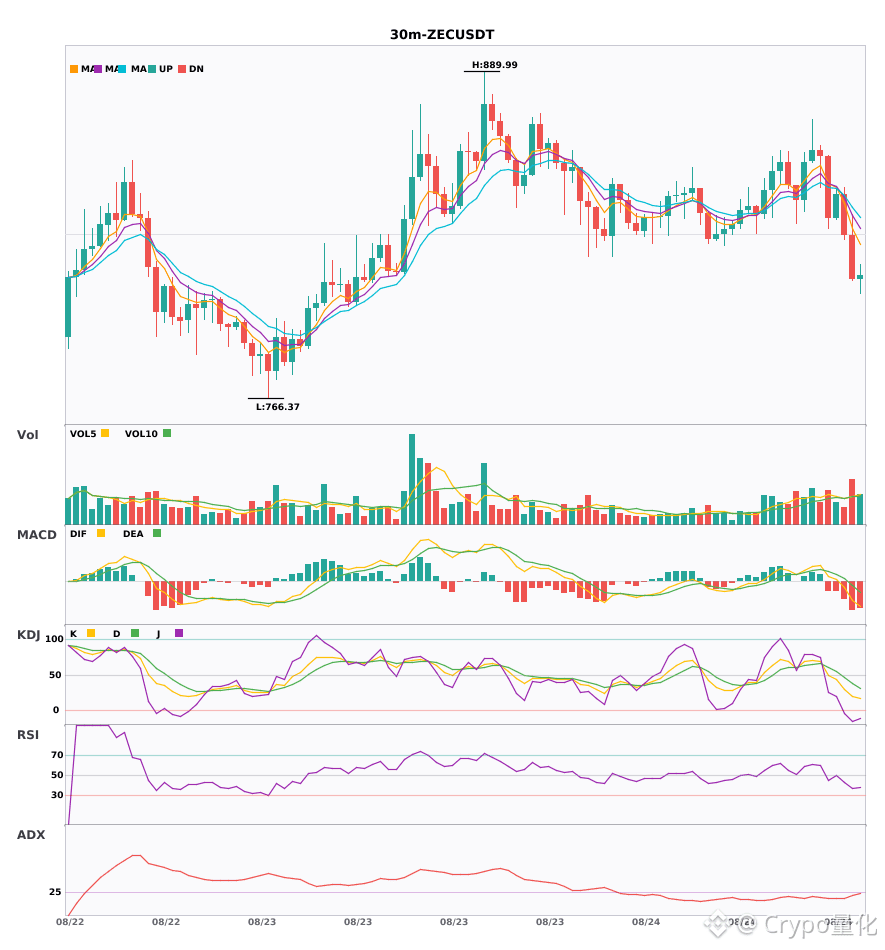Click the KDJ 100 axis label
The image size is (885, 950).
point(55,639)
